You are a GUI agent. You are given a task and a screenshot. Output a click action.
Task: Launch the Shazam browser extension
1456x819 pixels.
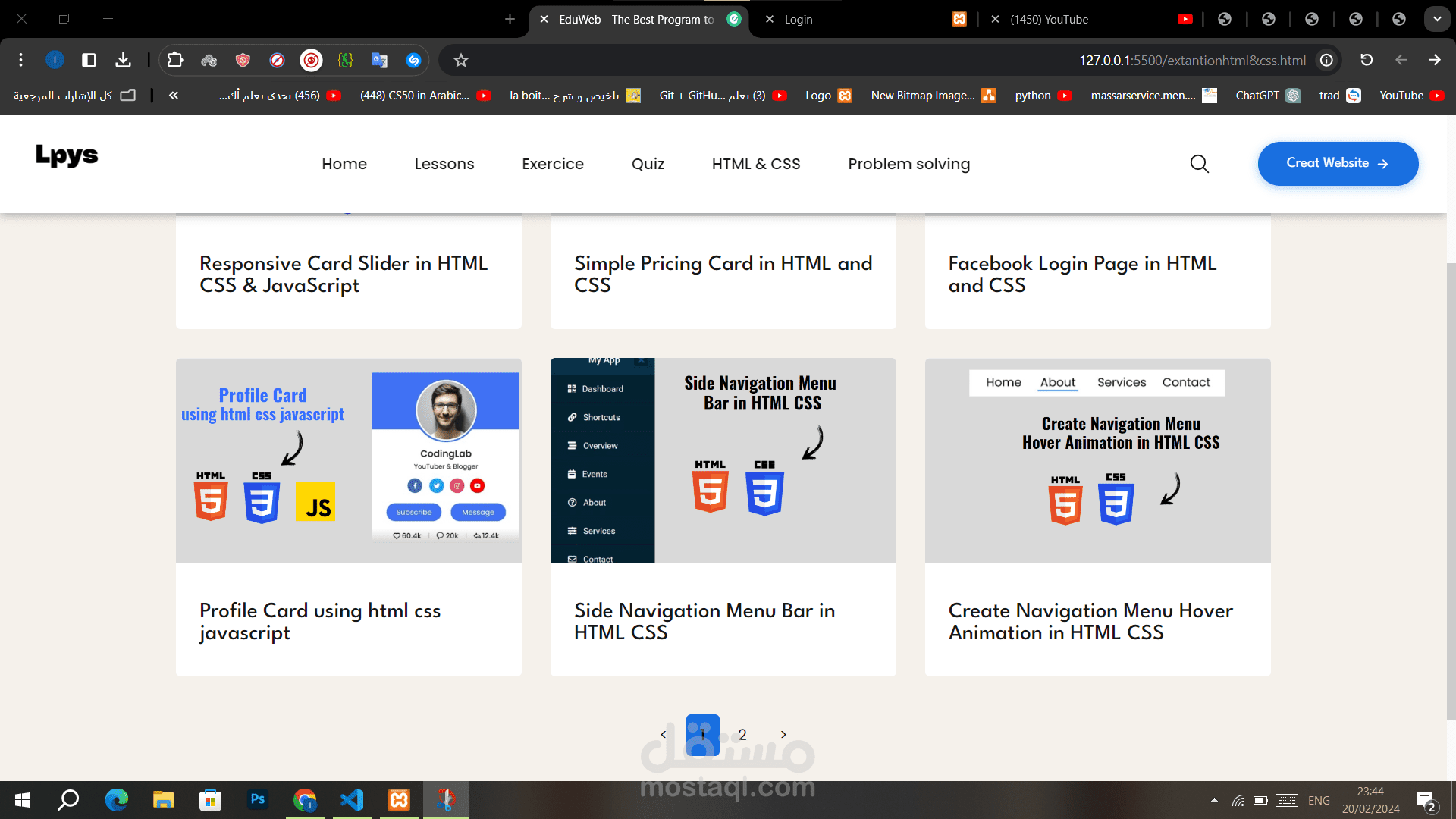tap(413, 61)
